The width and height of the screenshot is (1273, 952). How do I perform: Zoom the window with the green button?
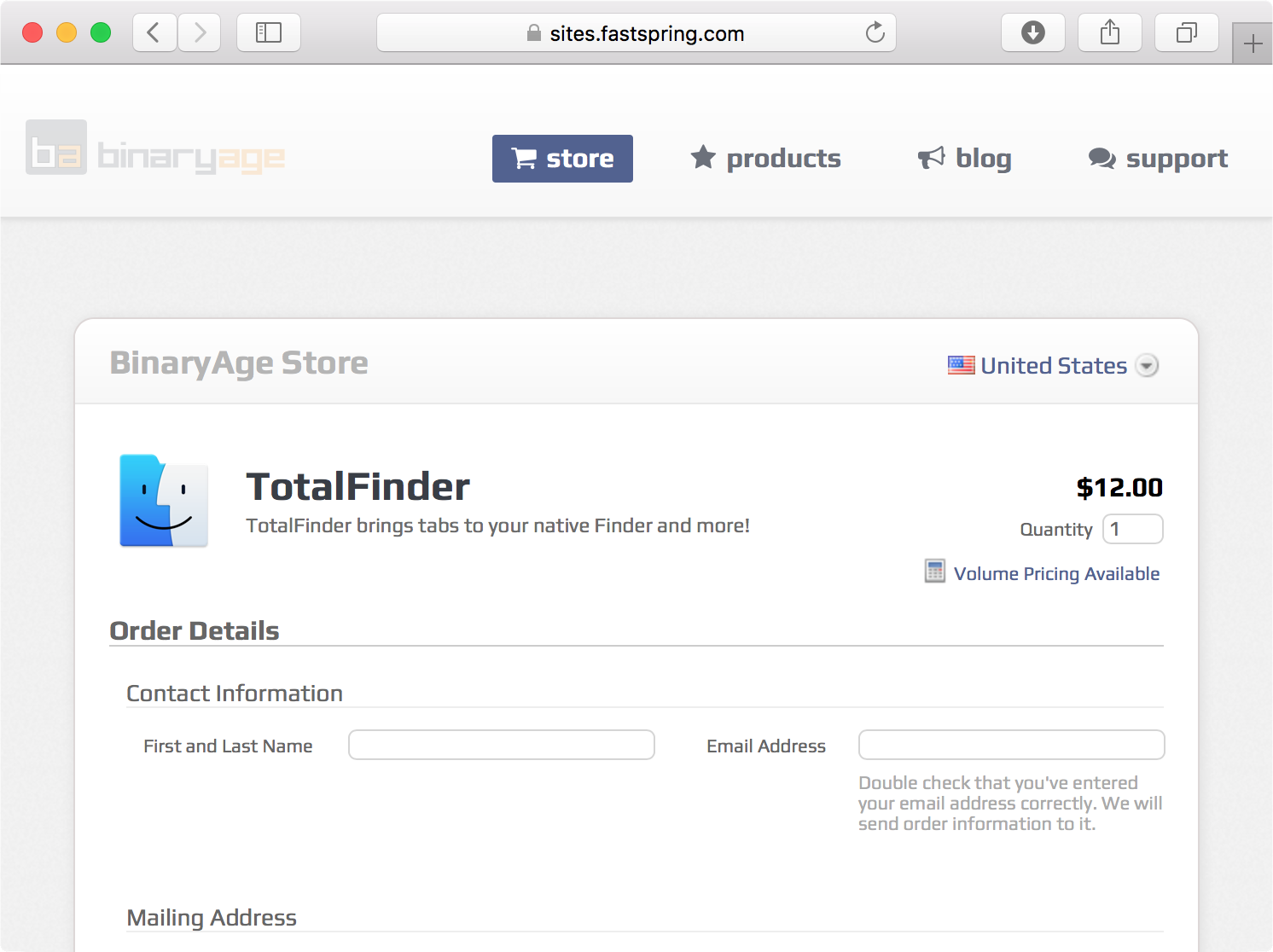pos(101,33)
